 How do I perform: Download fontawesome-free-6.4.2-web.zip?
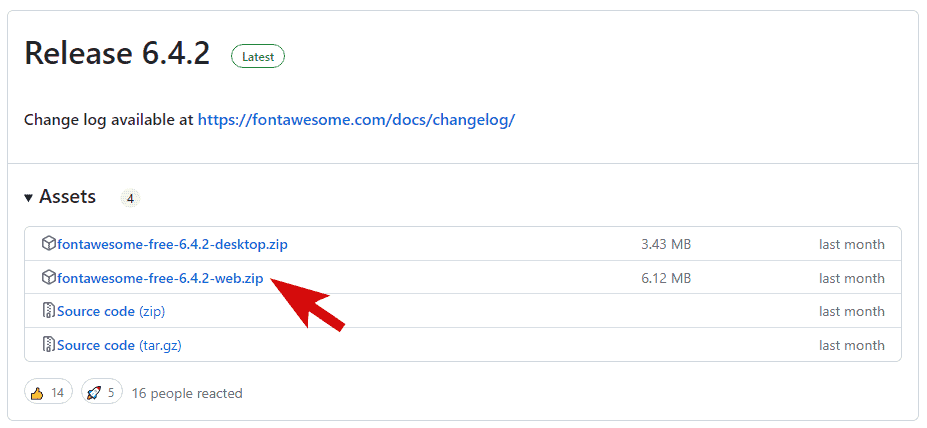(x=160, y=278)
